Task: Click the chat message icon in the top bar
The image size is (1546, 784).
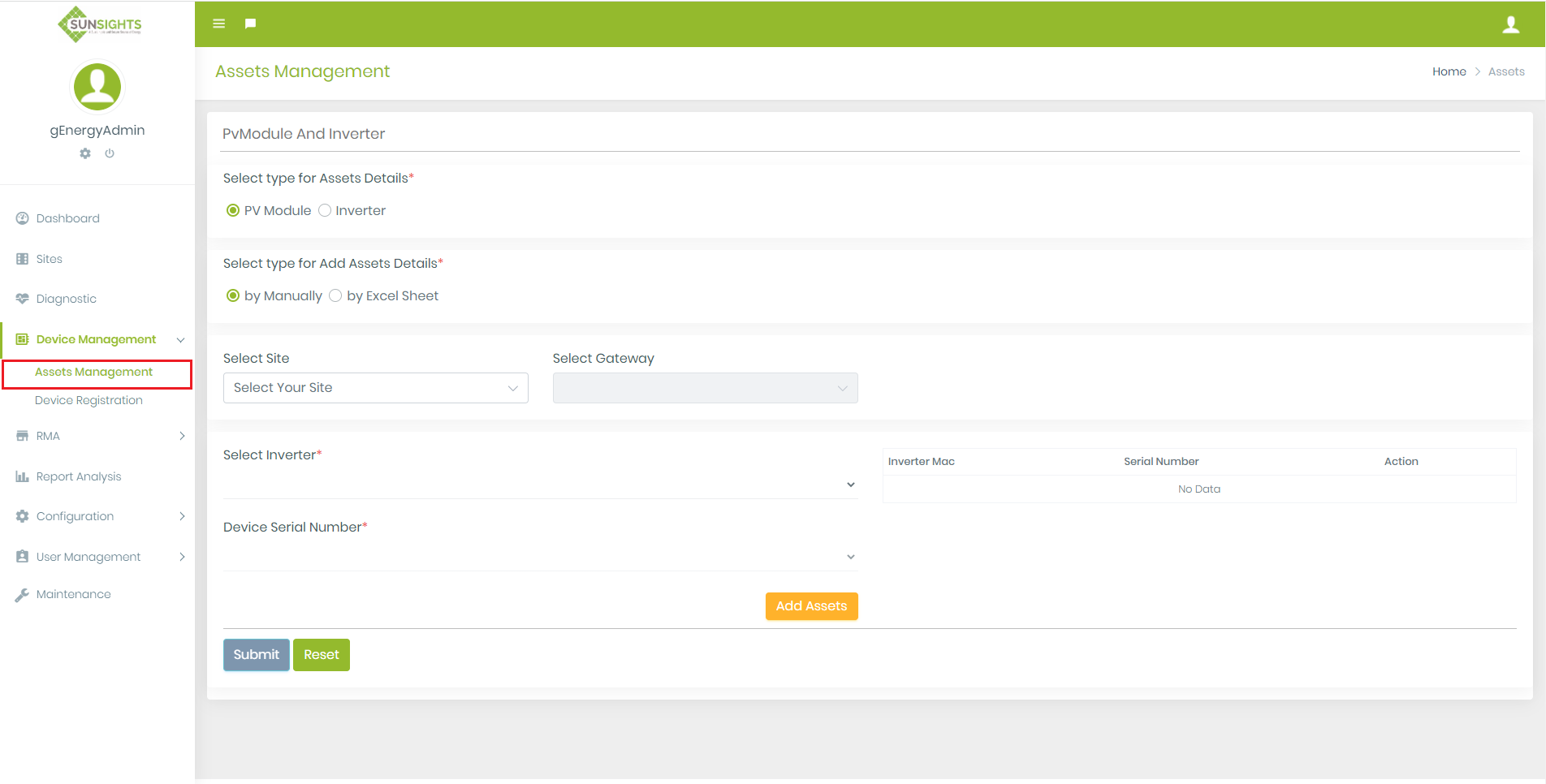Action: [249, 24]
